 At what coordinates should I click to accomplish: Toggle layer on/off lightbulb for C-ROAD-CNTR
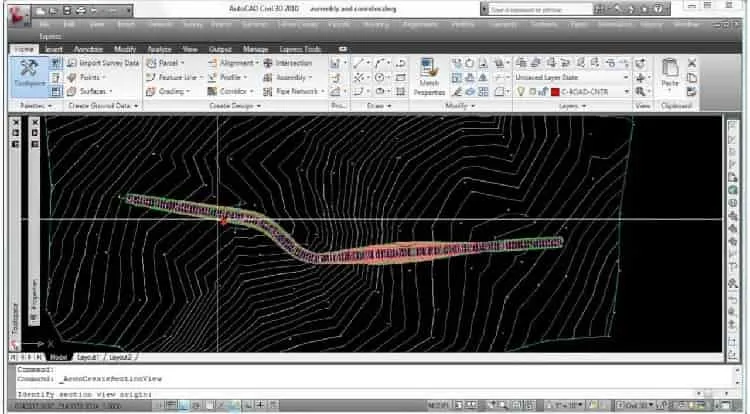pyautogui.click(x=521, y=91)
